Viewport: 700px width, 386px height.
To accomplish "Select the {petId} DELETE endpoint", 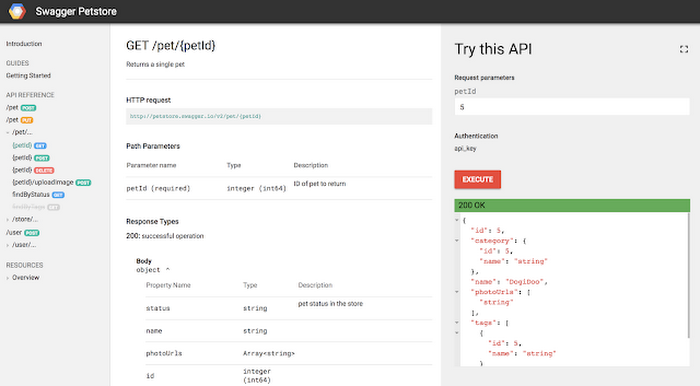I will point(33,170).
